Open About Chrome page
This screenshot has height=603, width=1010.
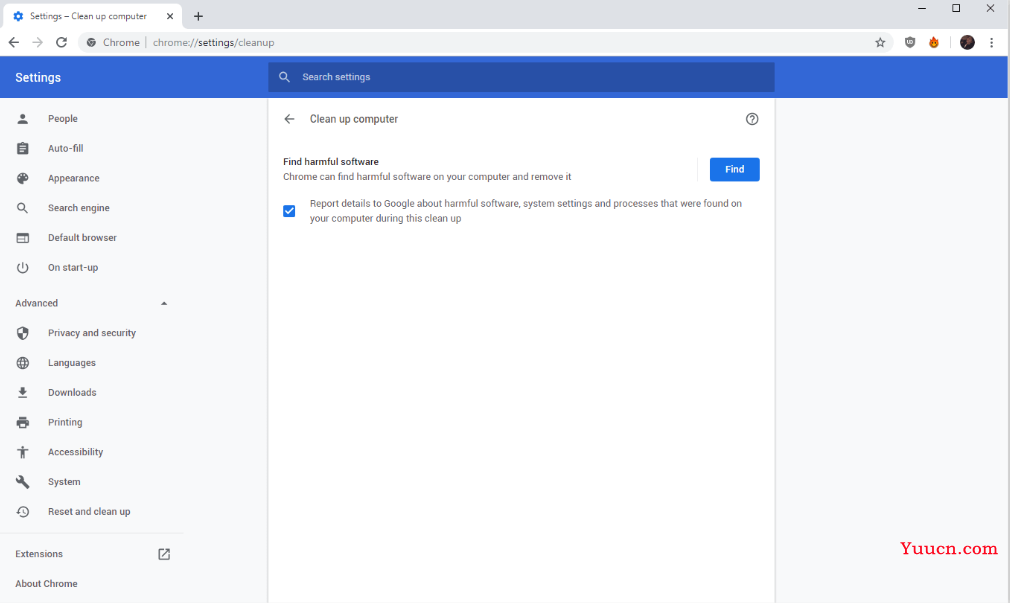tap(46, 584)
